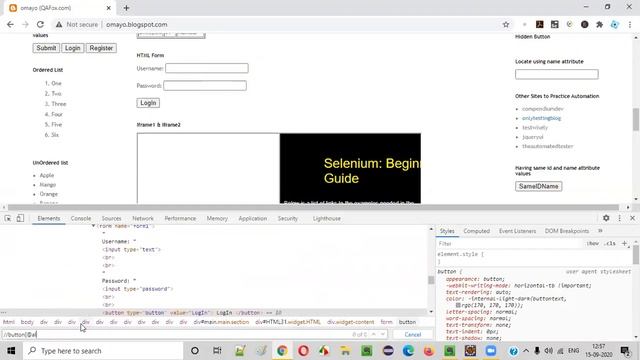Switch to the Computed styles tab
This screenshot has width=640, height=360.
476,231
